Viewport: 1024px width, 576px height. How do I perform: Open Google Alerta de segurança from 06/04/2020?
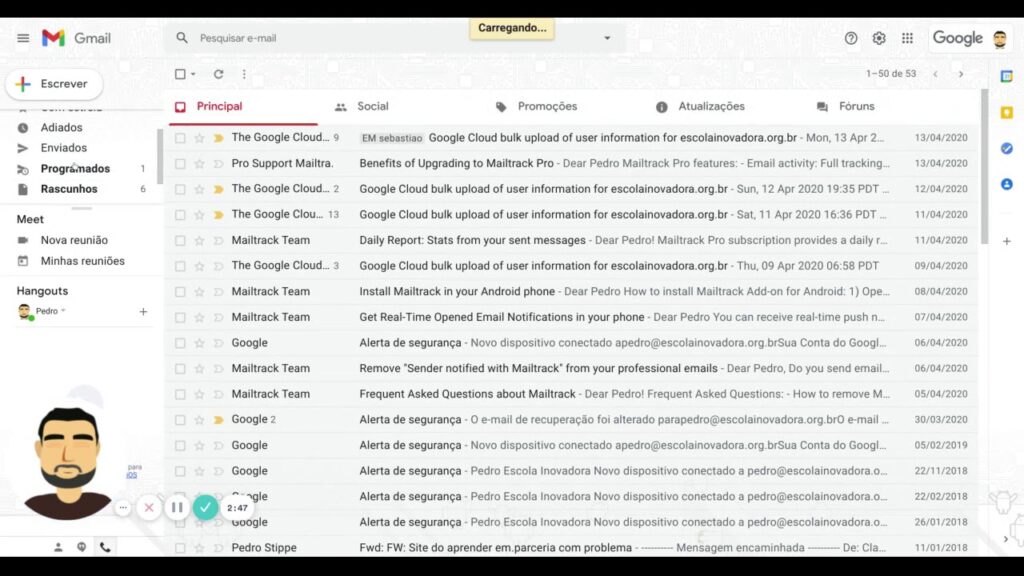click(571, 343)
